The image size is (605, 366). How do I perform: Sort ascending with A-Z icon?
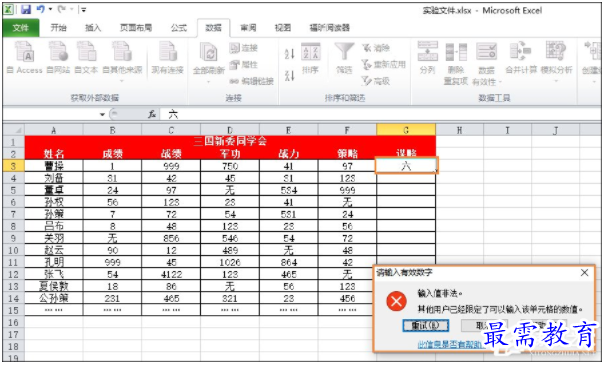(x=289, y=54)
